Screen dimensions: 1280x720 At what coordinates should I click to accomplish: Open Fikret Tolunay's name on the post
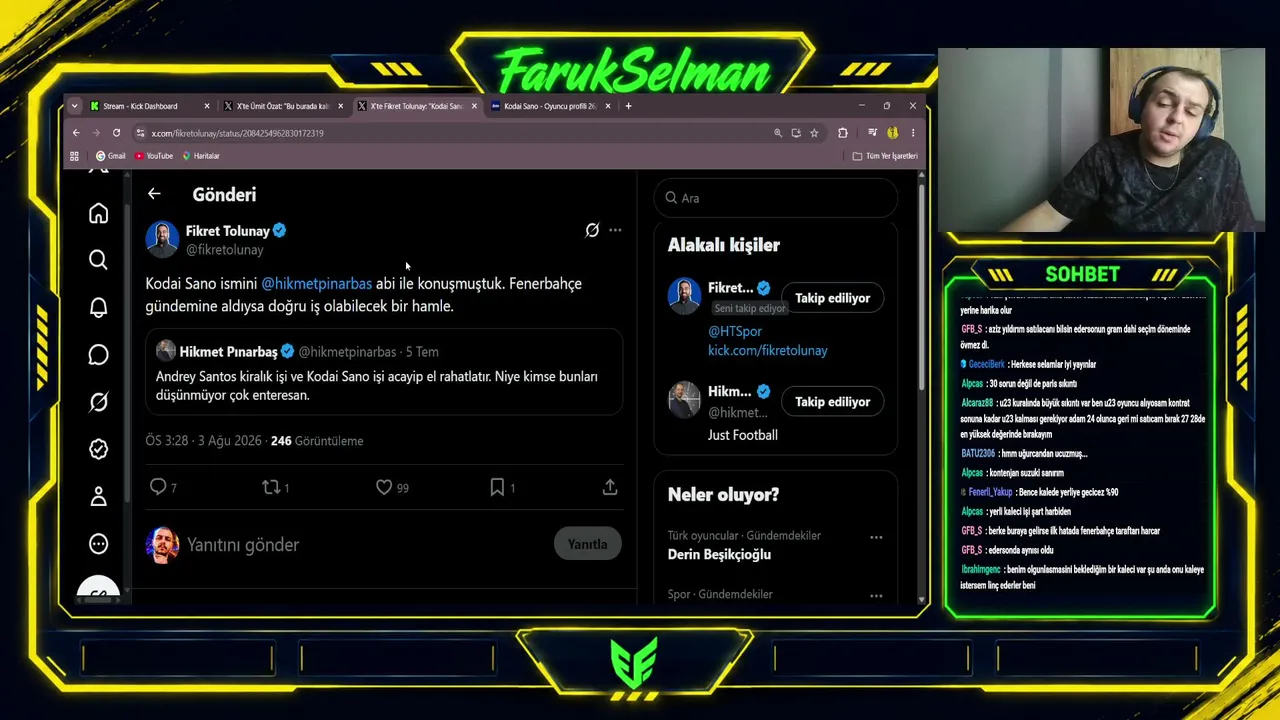click(x=227, y=231)
